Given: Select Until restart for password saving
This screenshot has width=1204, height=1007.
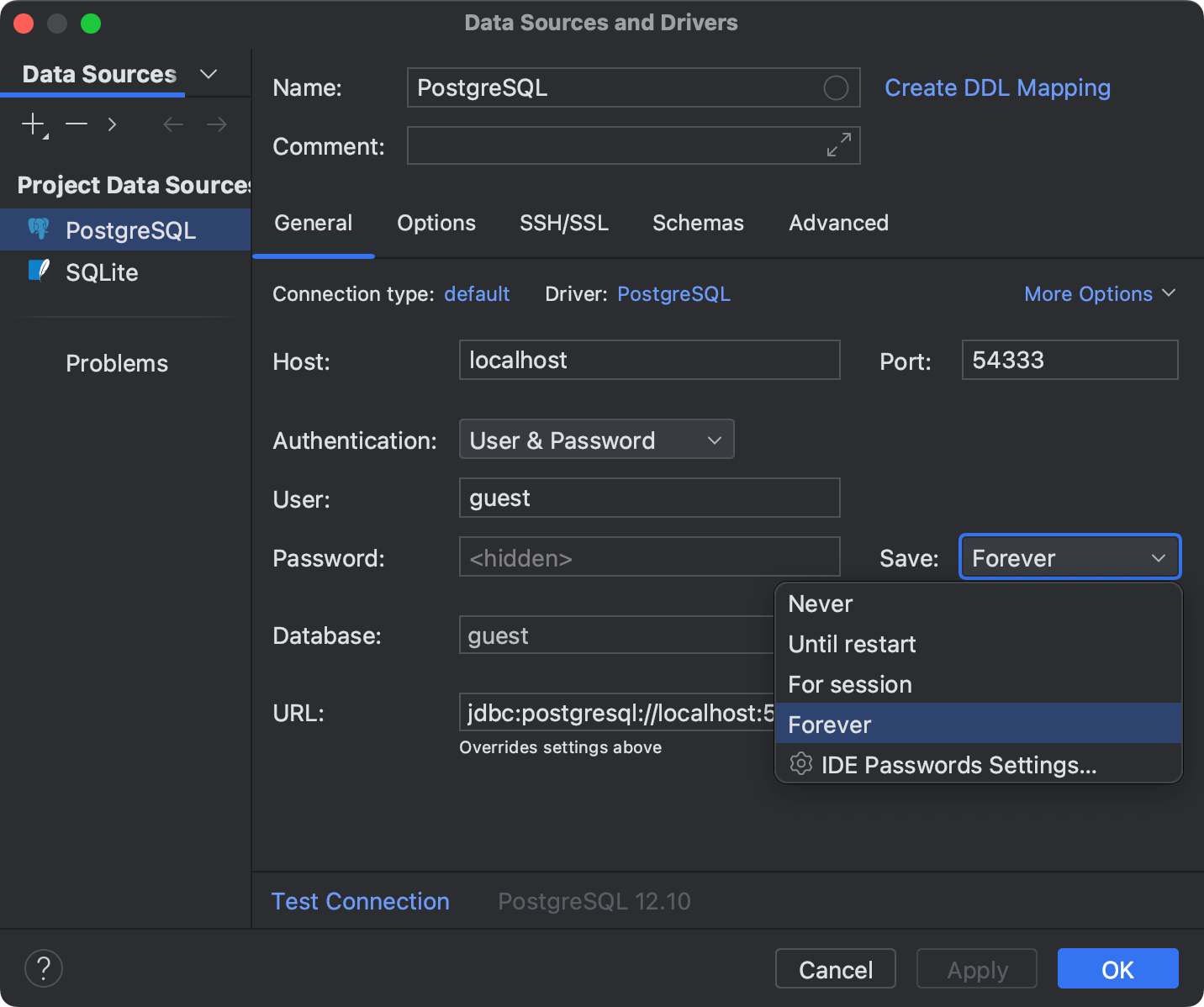Looking at the screenshot, I should click(x=852, y=644).
